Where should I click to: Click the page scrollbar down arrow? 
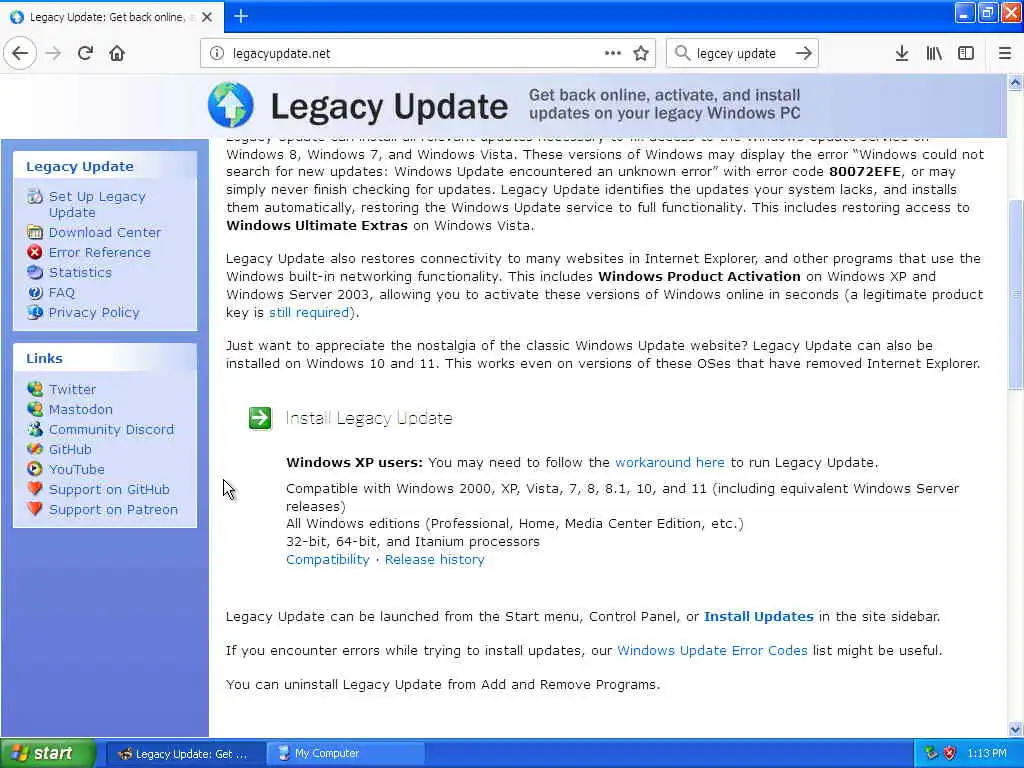pos(1015,729)
